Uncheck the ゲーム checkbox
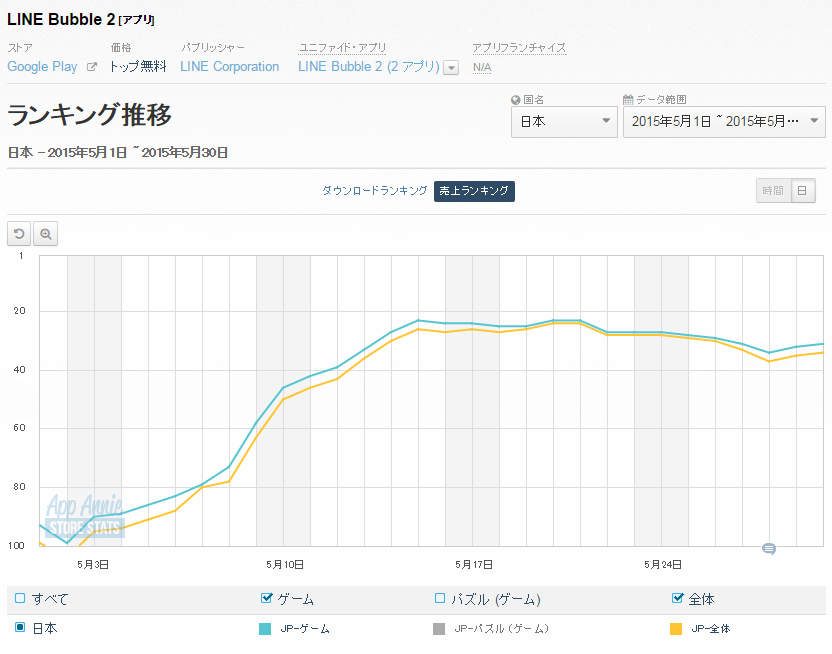Image resolution: width=832 pixels, height=654 pixels. coord(266,598)
